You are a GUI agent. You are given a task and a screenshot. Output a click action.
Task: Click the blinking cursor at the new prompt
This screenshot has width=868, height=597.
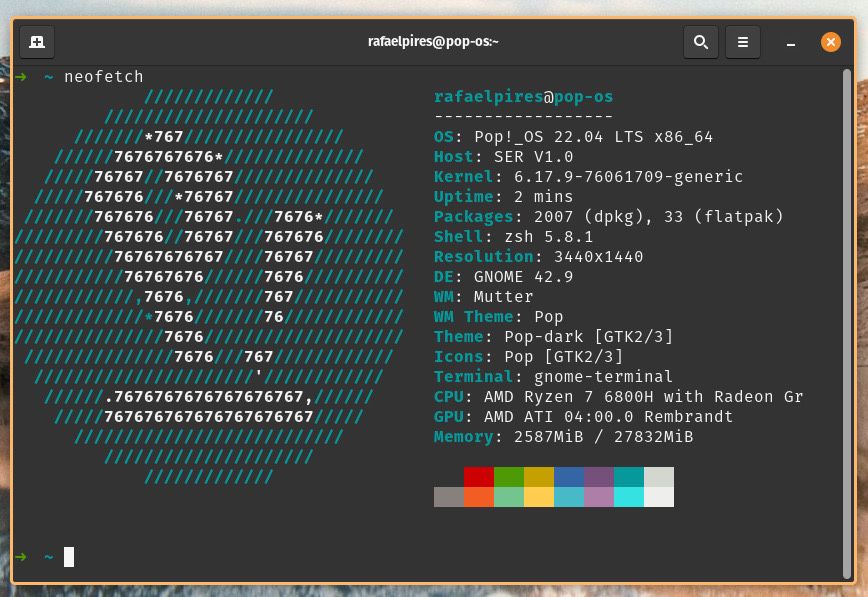point(69,557)
